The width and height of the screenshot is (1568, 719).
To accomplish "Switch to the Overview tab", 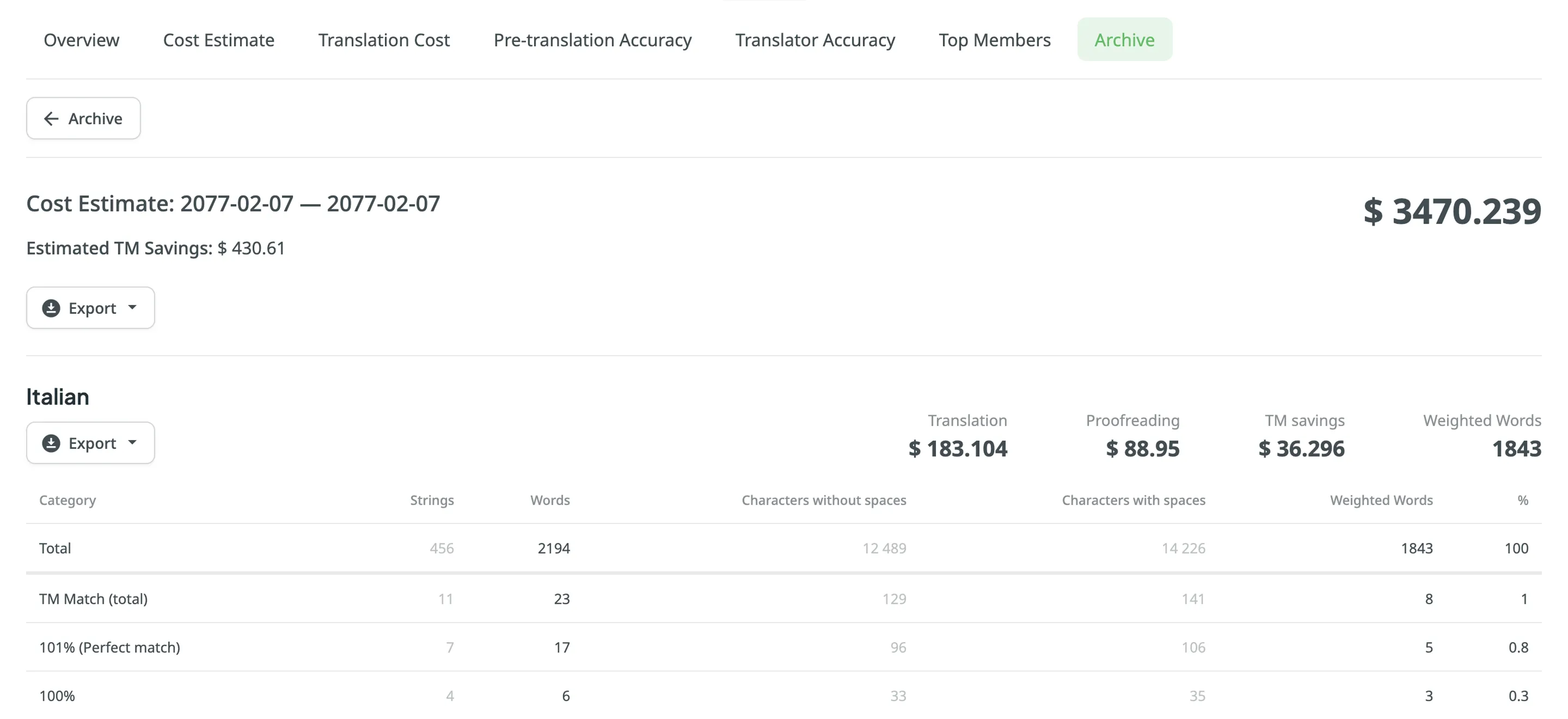I will coord(81,40).
